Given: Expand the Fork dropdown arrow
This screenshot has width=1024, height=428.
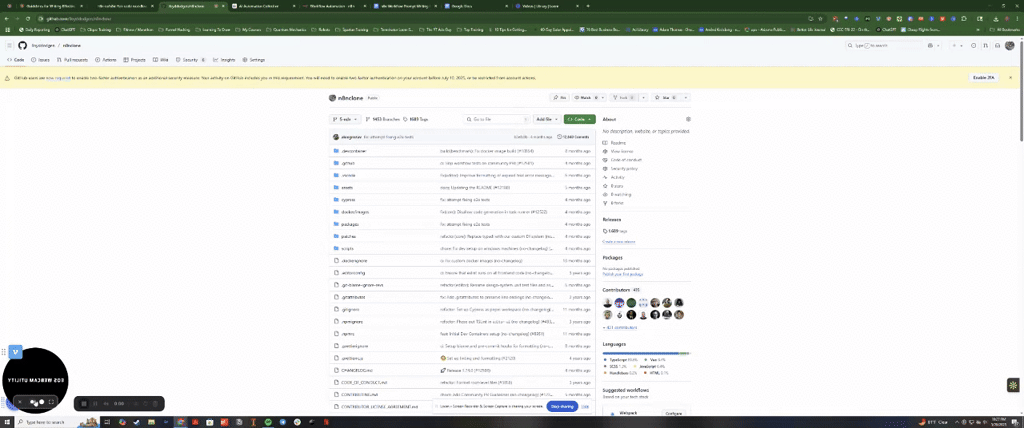Looking at the screenshot, I should point(643,97).
